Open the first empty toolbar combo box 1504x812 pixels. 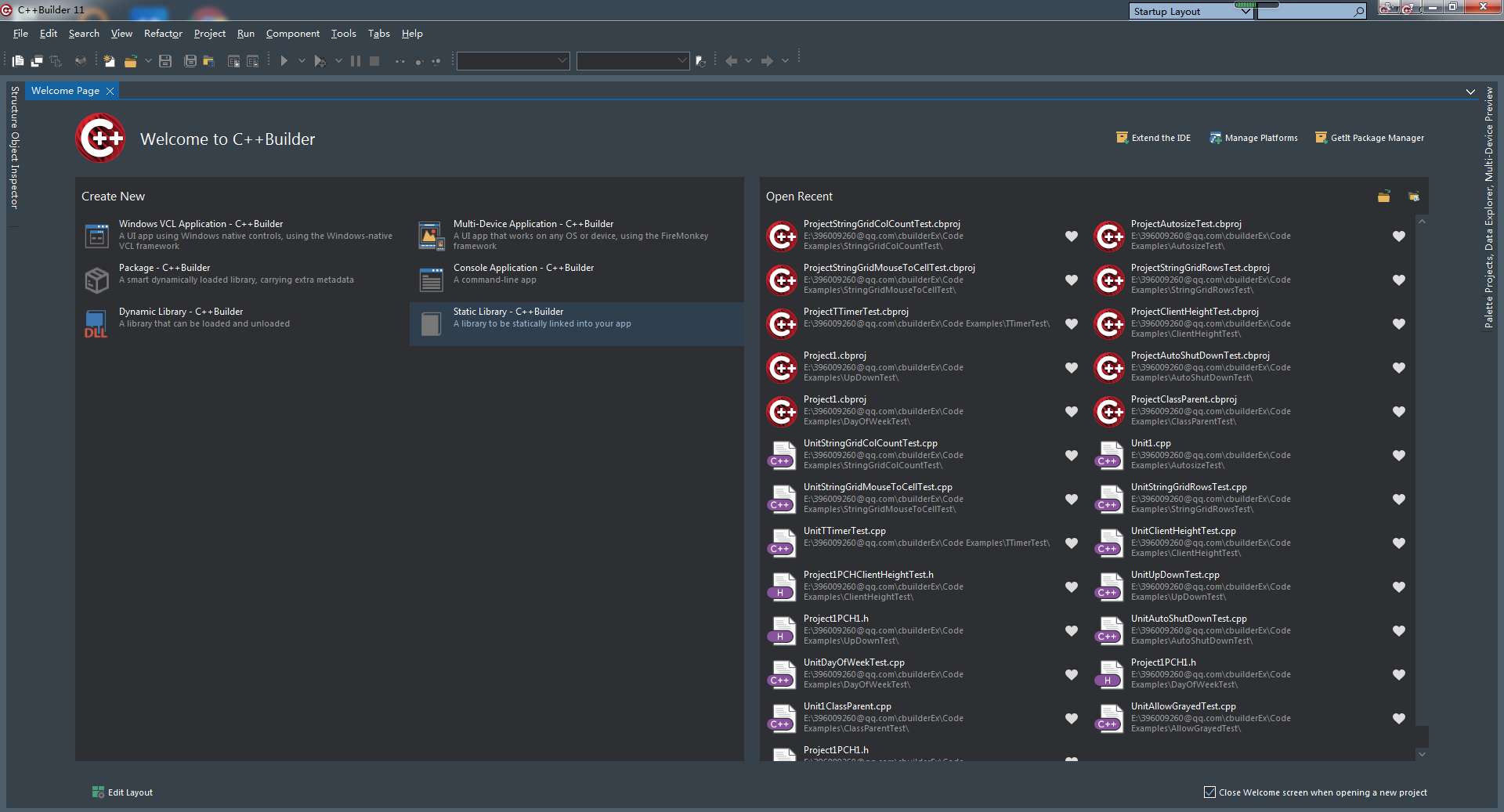(513, 61)
